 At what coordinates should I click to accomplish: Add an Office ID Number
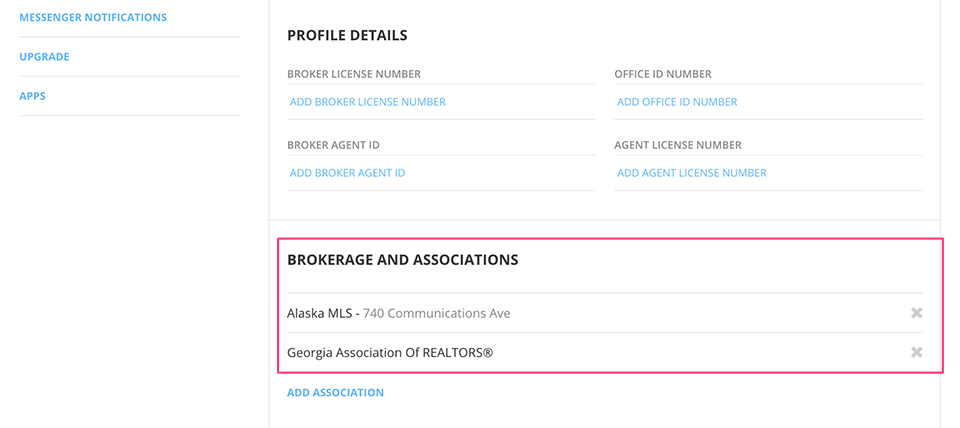point(677,102)
